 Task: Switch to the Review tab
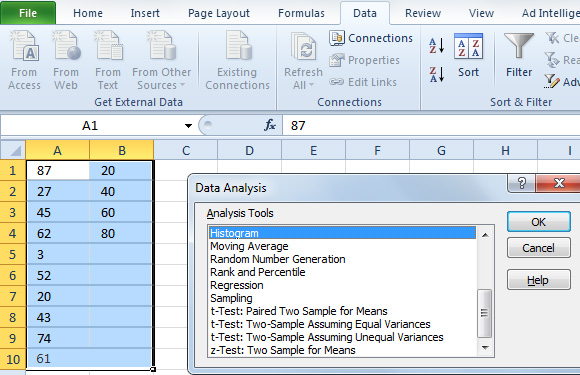click(x=423, y=13)
